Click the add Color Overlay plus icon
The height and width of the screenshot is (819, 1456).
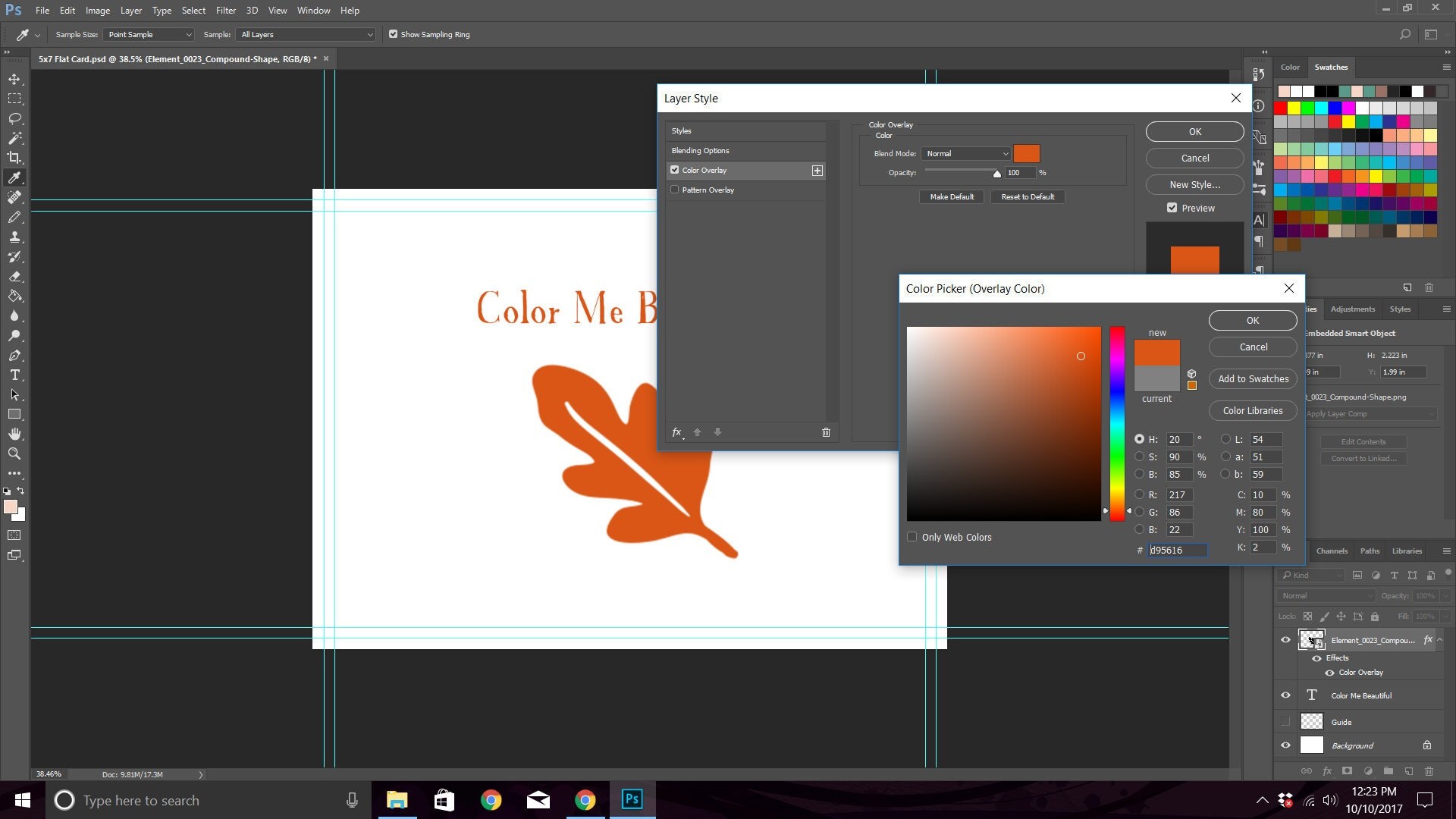(817, 171)
